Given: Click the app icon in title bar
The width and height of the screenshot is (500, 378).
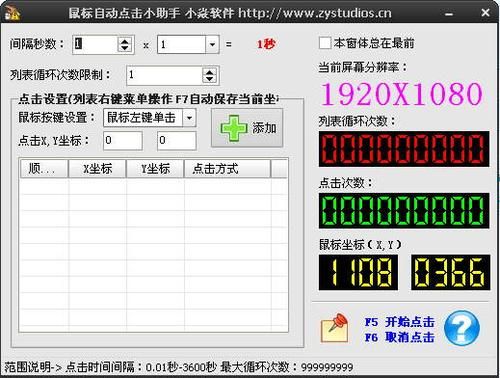Looking at the screenshot, I should tap(12, 13).
